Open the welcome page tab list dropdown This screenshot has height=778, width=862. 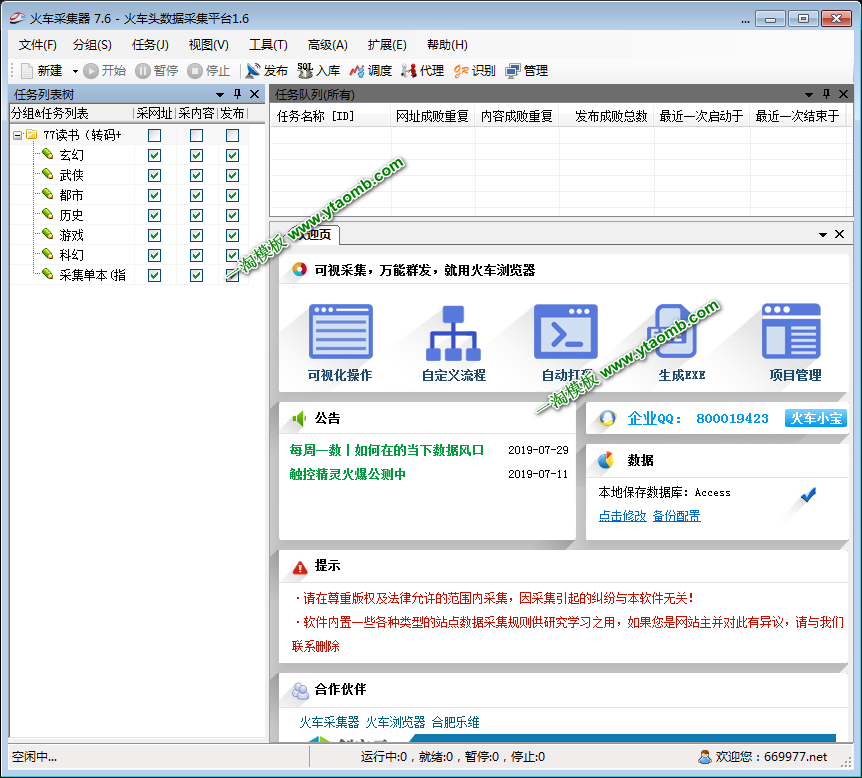[x=823, y=235]
